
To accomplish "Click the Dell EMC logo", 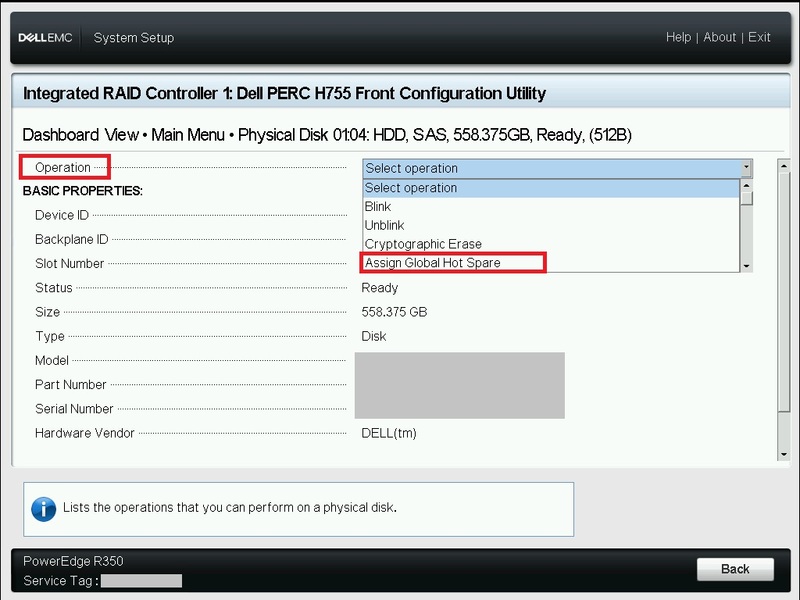I will pos(45,38).
